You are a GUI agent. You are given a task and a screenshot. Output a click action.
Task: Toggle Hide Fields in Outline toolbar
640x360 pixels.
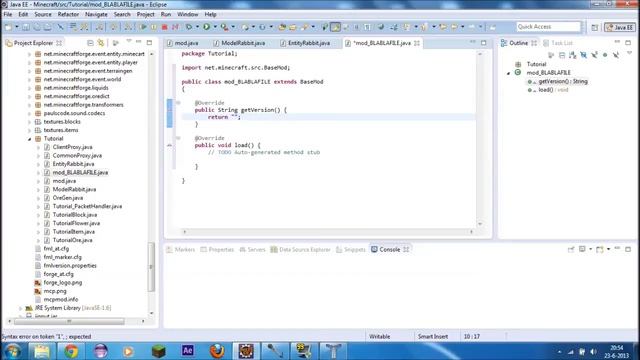[584, 55]
